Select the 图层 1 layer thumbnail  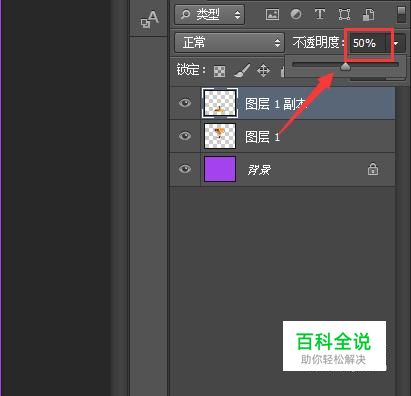pyautogui.click(x=220, y=136)
